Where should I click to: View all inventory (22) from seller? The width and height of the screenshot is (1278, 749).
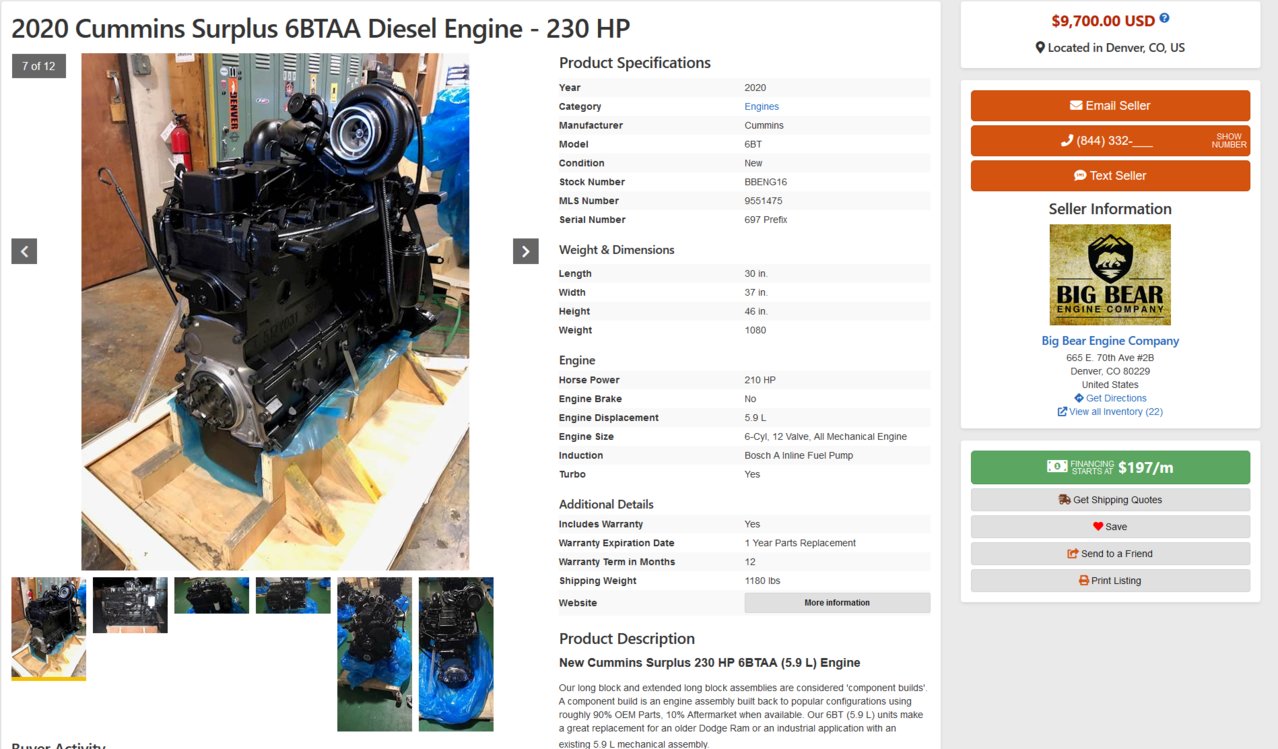1116,412
